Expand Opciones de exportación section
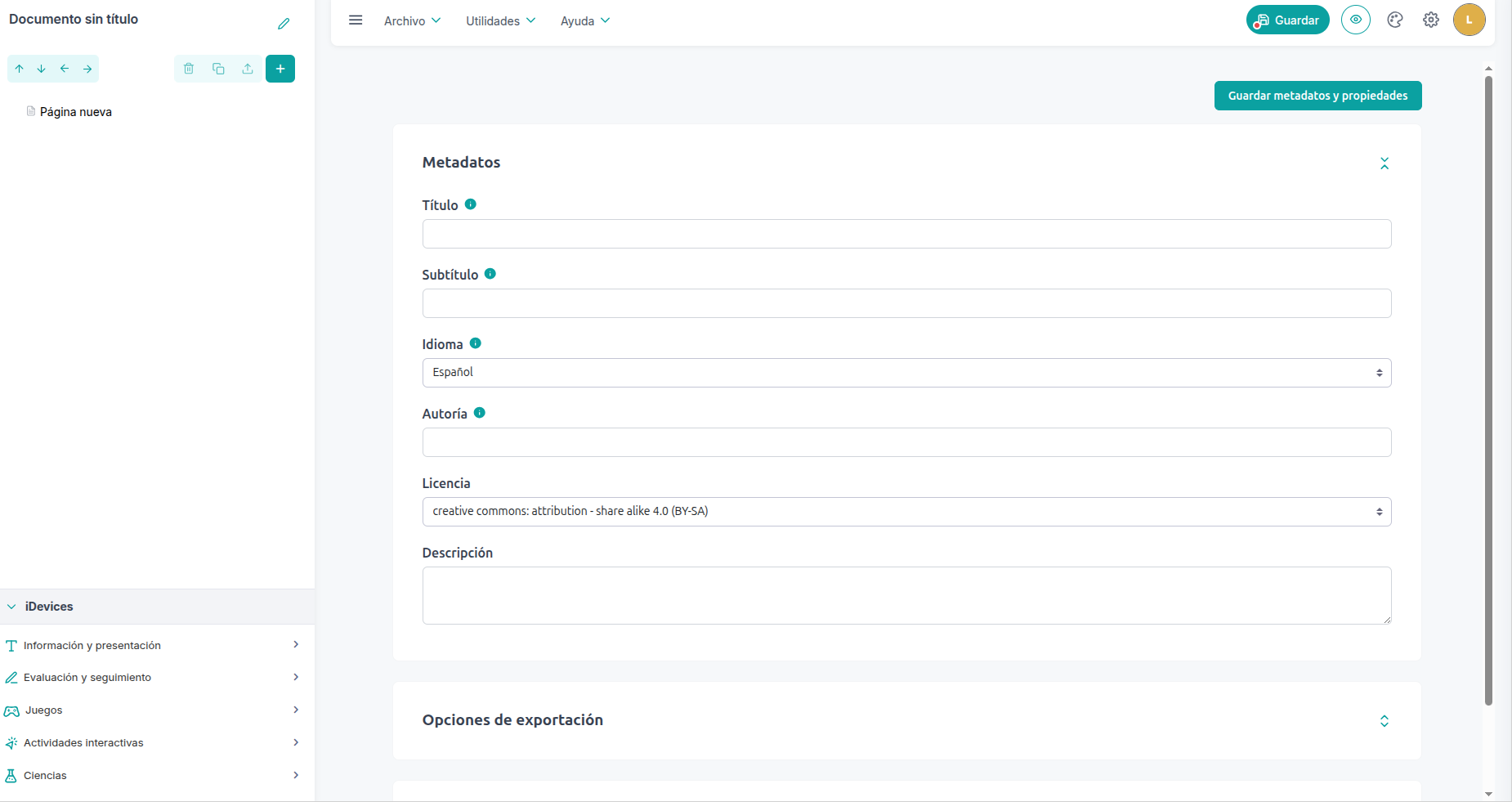Image resolution: width=1512 pixels, height=802 pixels. tap(1385, 721)
